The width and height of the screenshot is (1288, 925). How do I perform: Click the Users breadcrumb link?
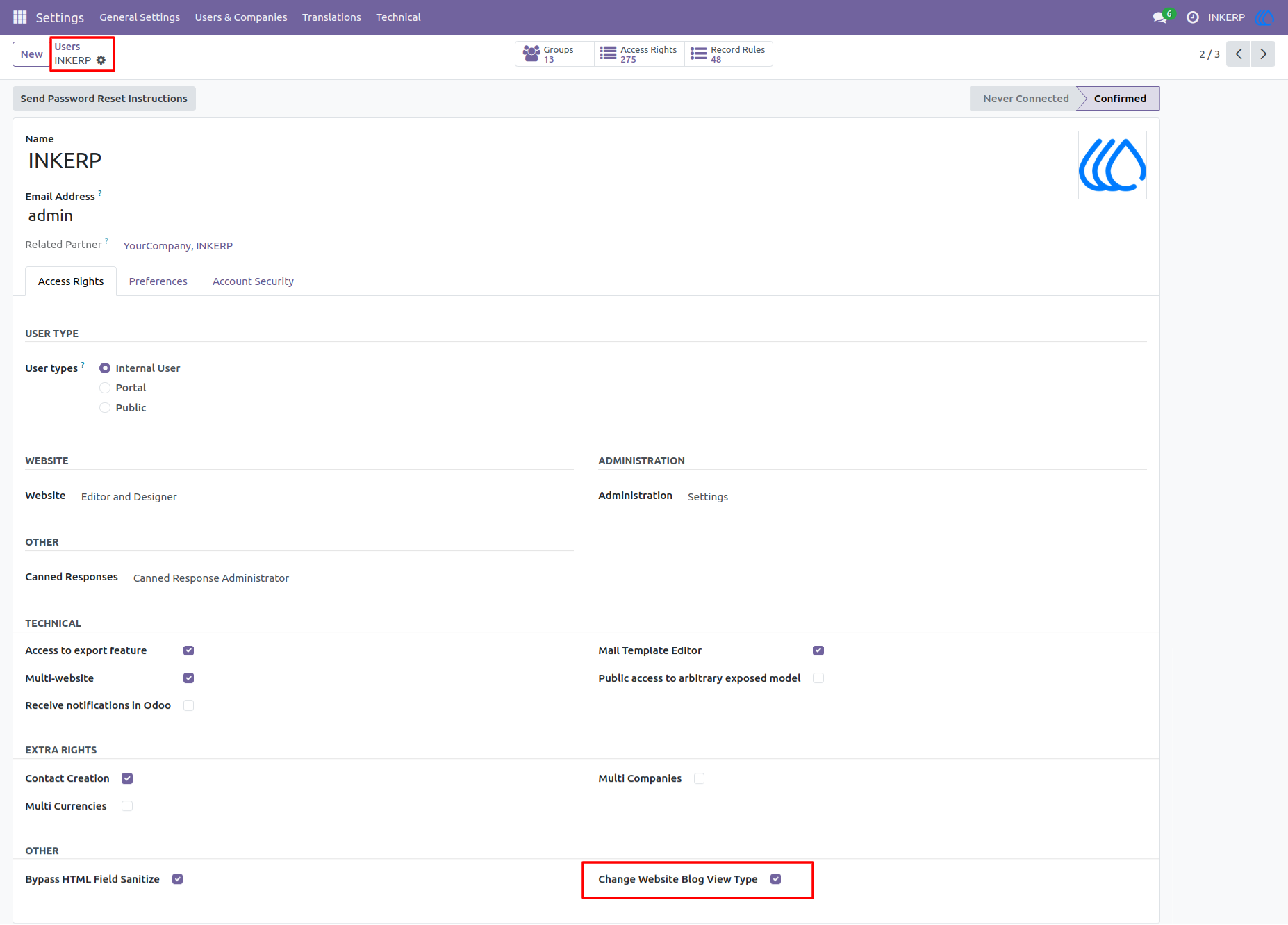[67, 47]
